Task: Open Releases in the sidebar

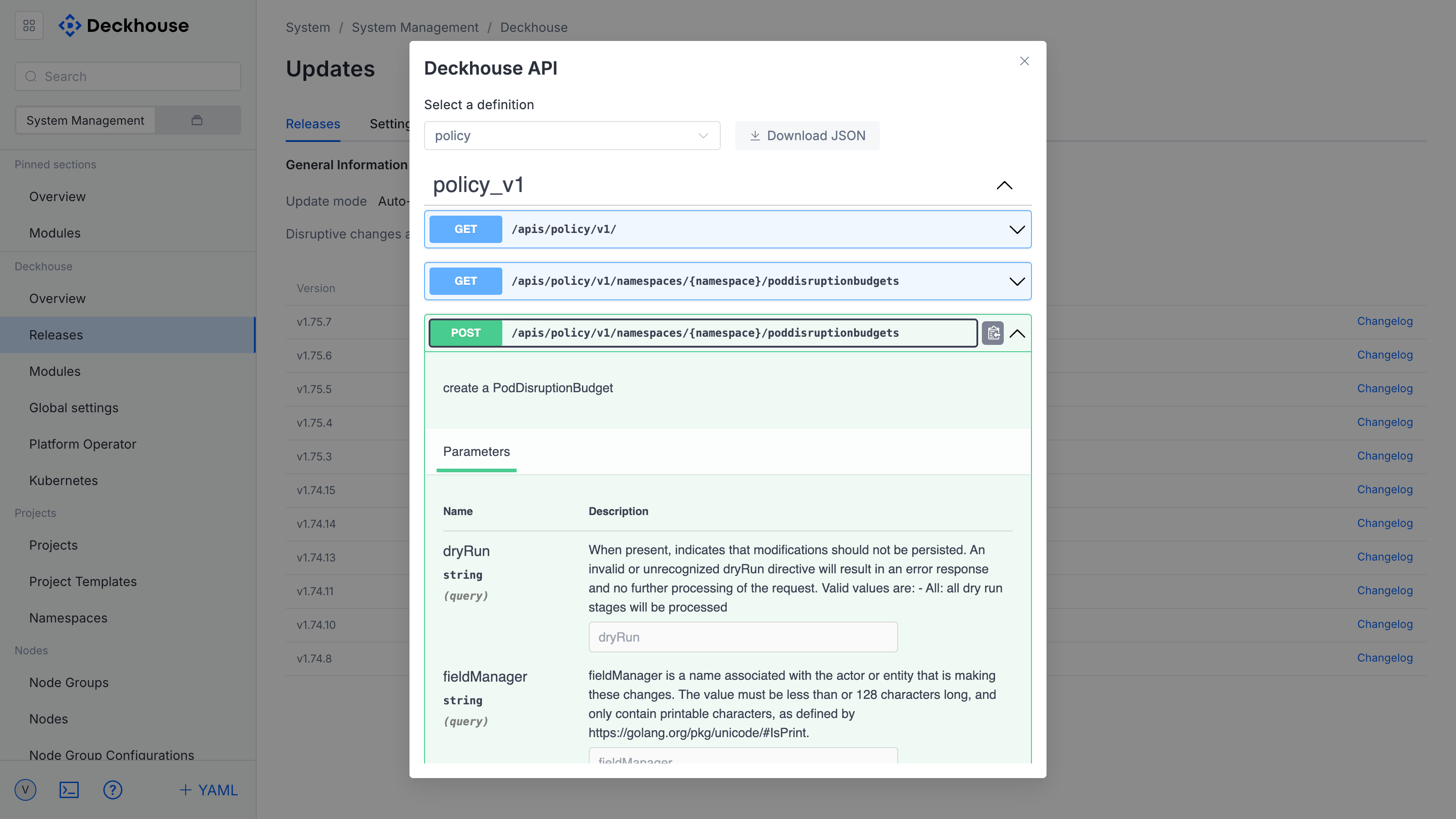Action: coord(128,334)
